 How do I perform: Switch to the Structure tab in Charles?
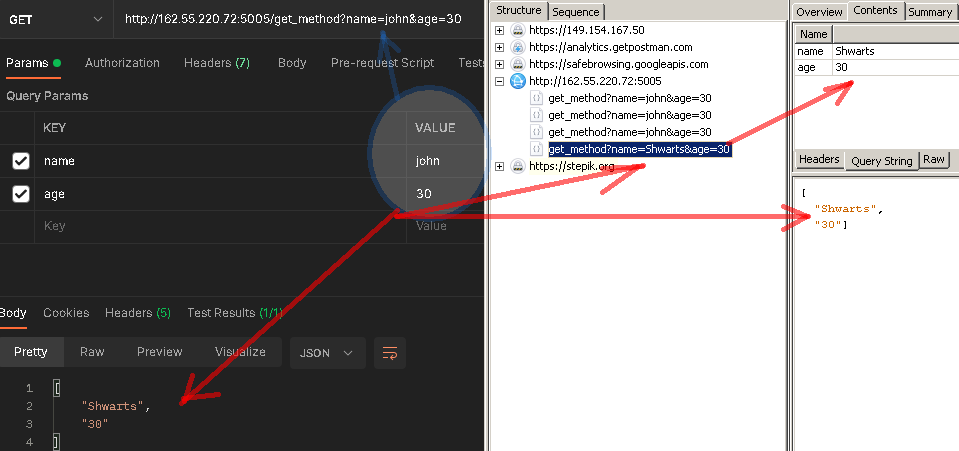(519, 10)
